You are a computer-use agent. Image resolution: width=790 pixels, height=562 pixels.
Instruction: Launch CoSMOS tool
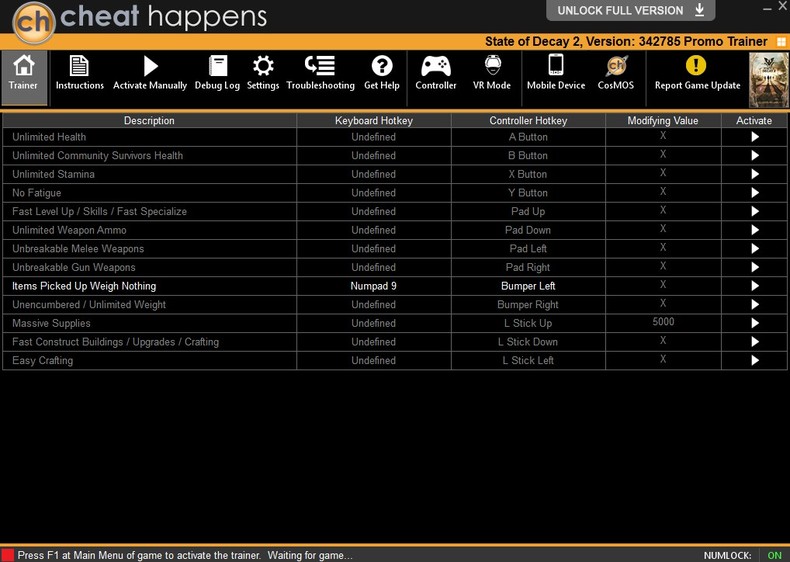616,73
